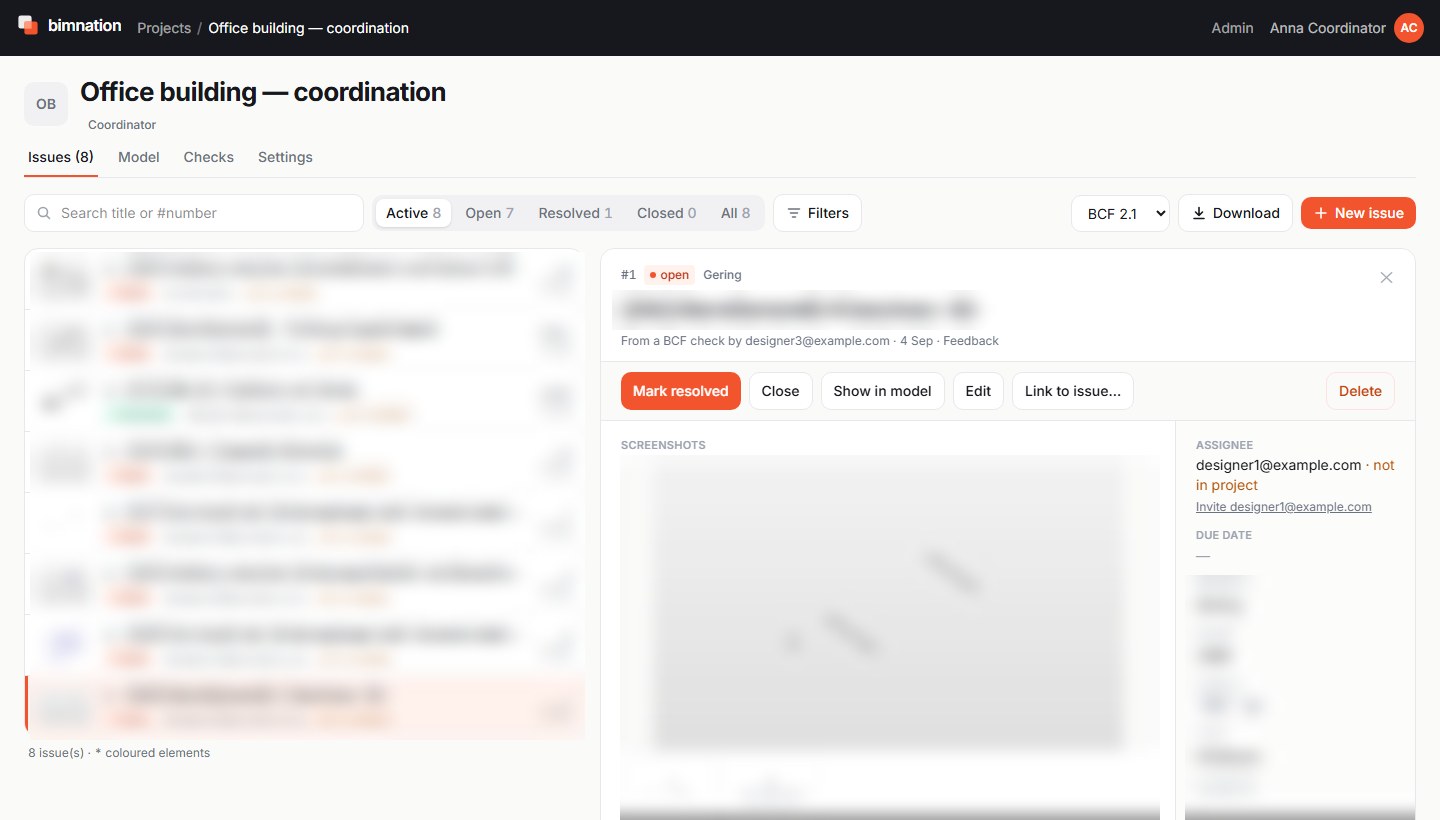Click the bimnation logo icon

27,25
